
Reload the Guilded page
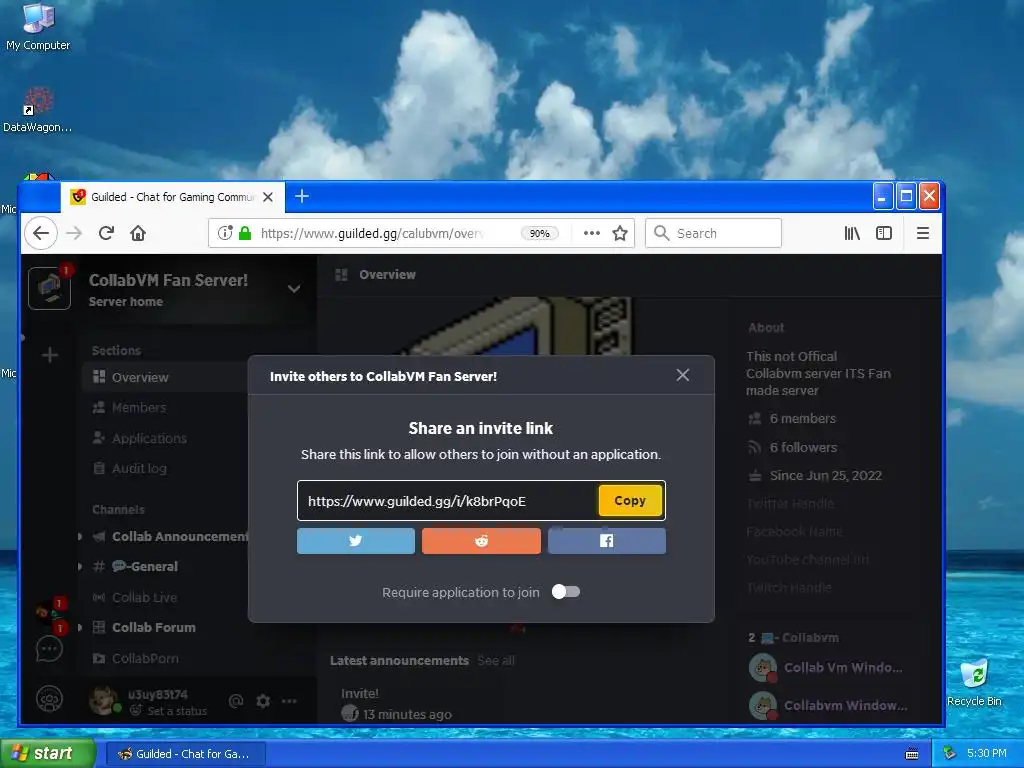coord(106,233)
